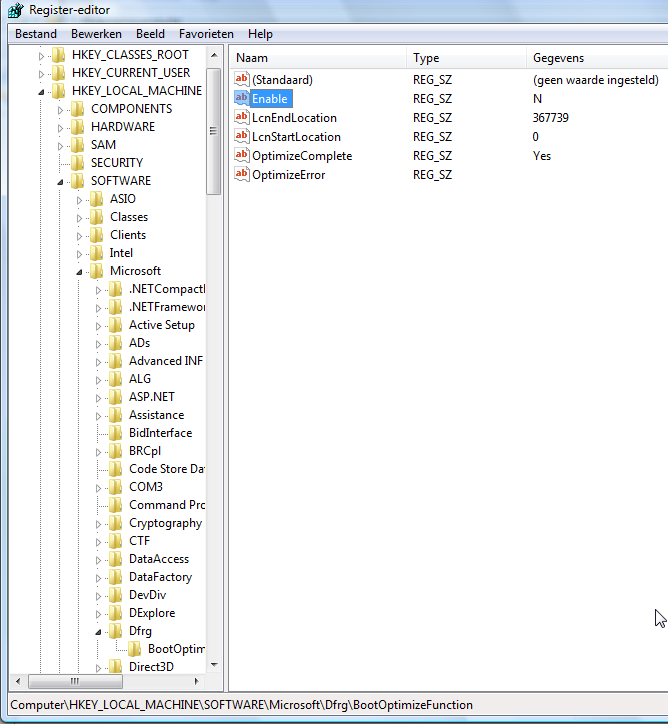Click the (Standaard) string value icon
The image size is (668, 724).
pos(242,79)
